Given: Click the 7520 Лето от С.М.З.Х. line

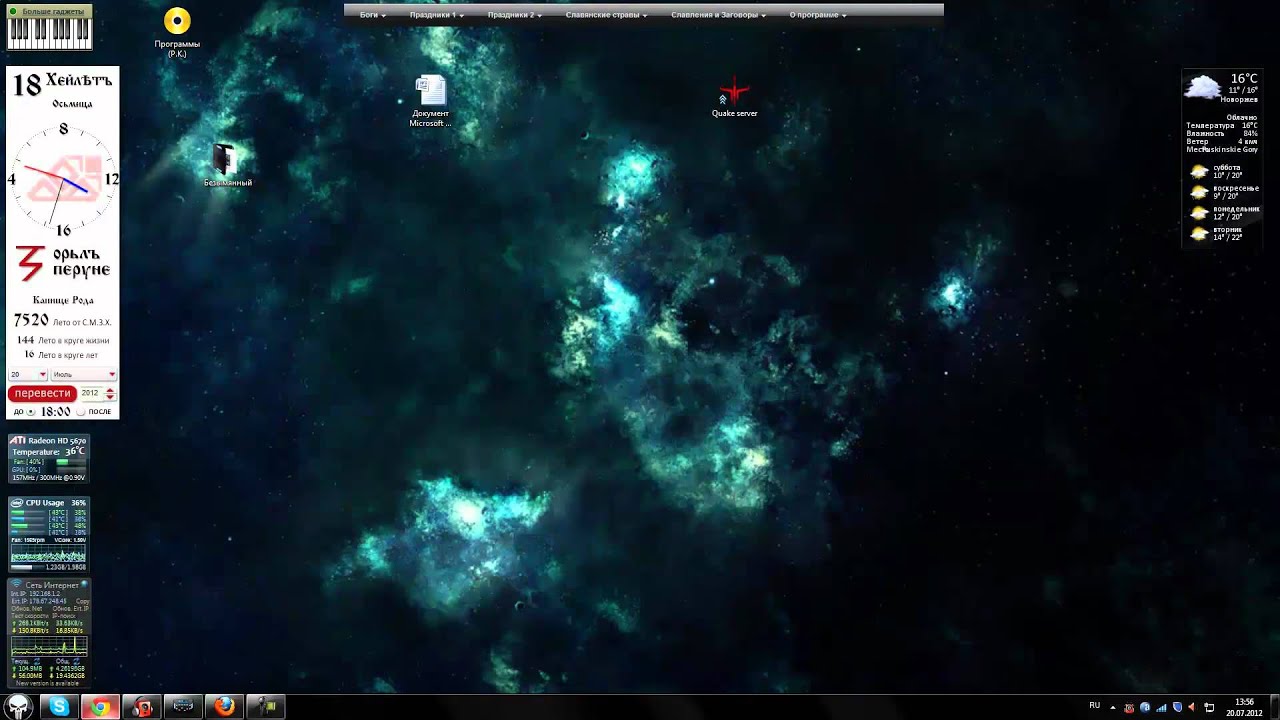Looking at the screenshot, I should tap(63, 321).
